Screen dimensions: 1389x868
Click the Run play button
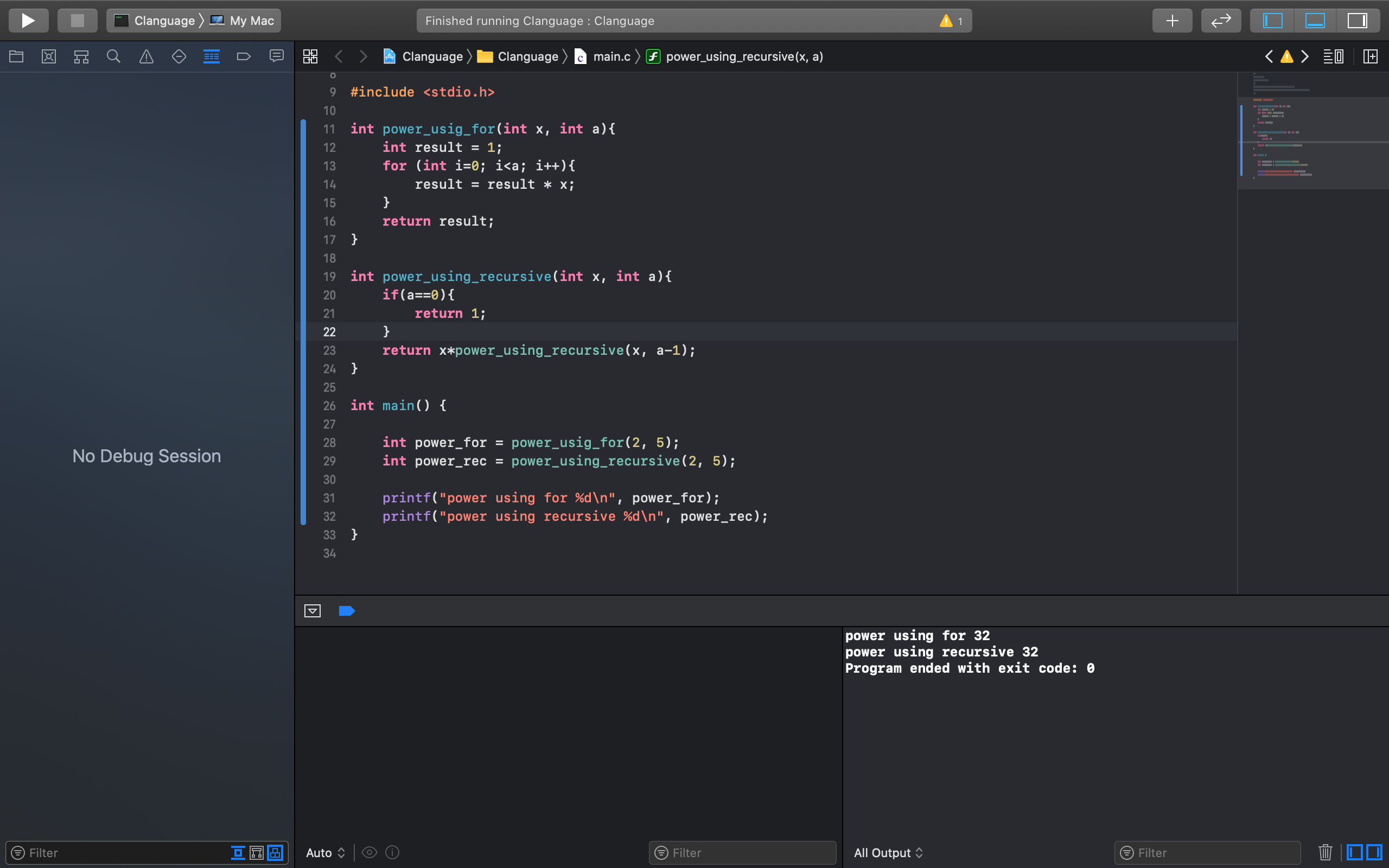click(28, 21)
